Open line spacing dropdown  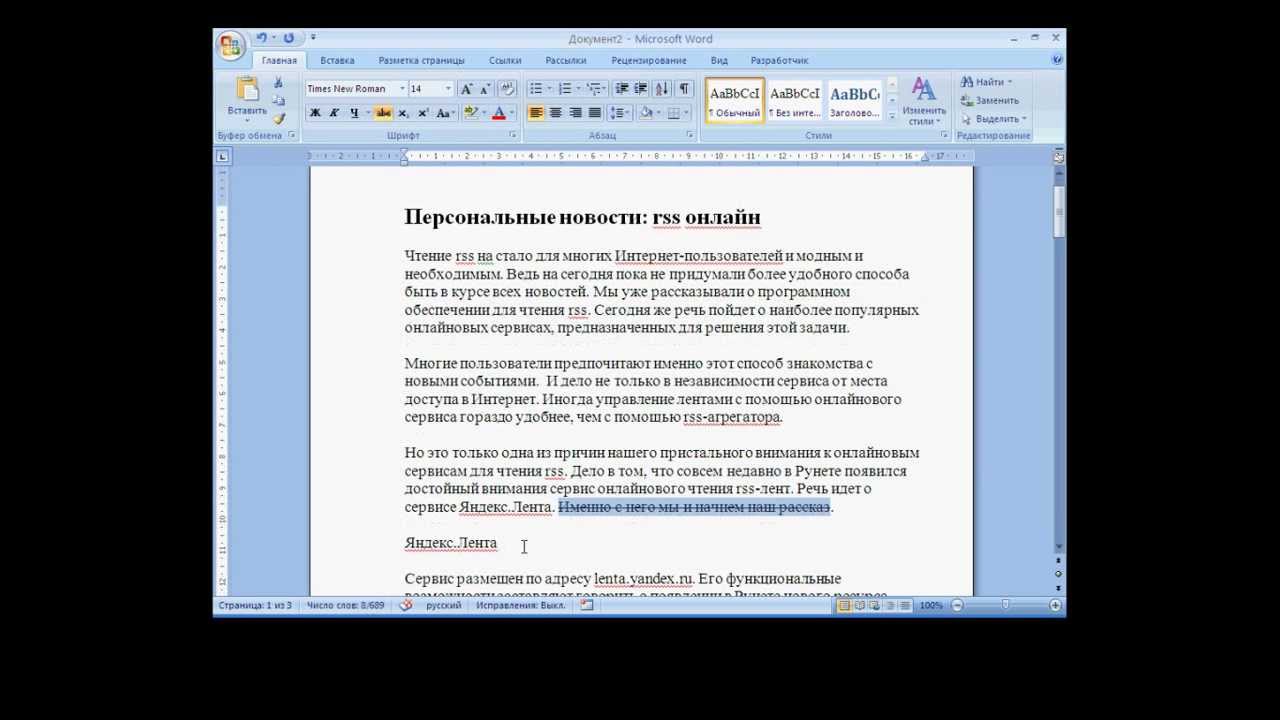click(621, 113)
